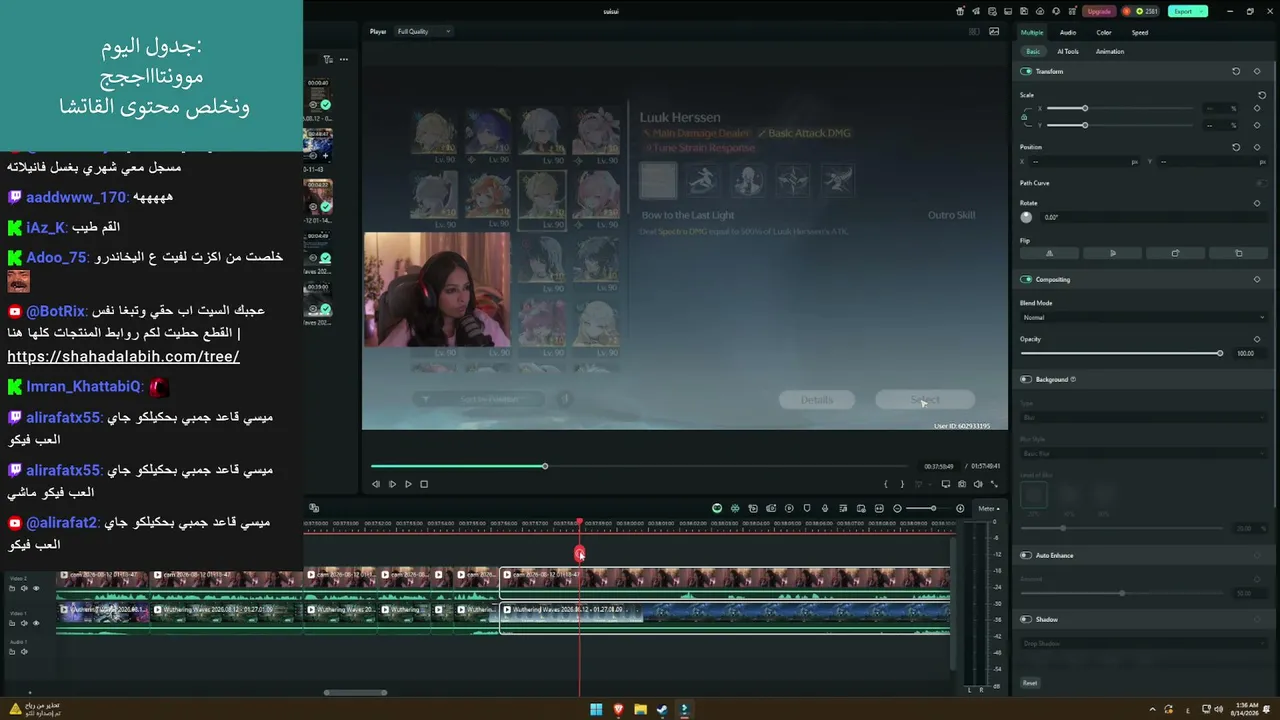Switch to the Audio tab
The image size is (1280, 720).
coord(1068,32)
